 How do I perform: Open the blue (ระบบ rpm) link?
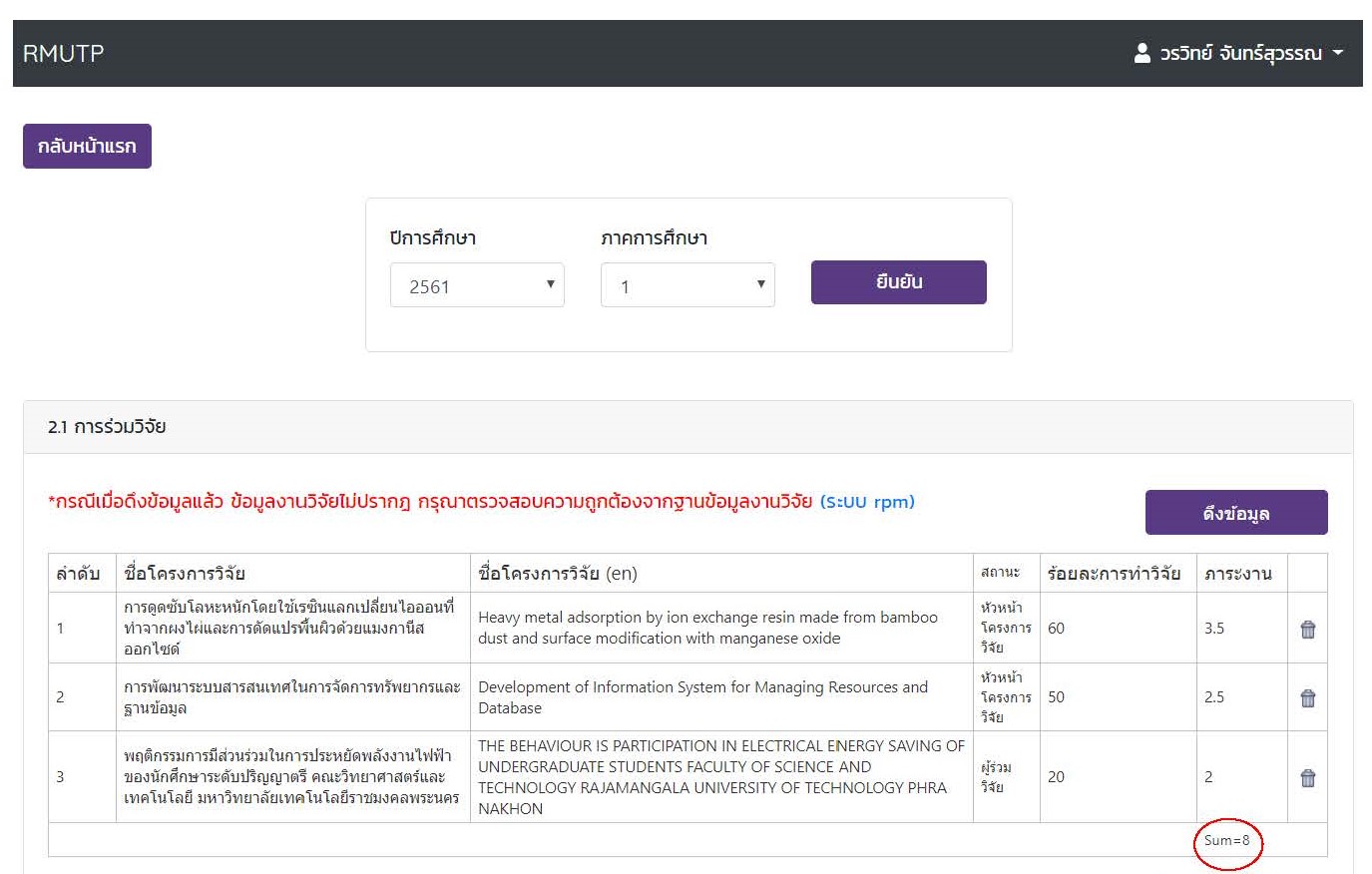(866, 502)
